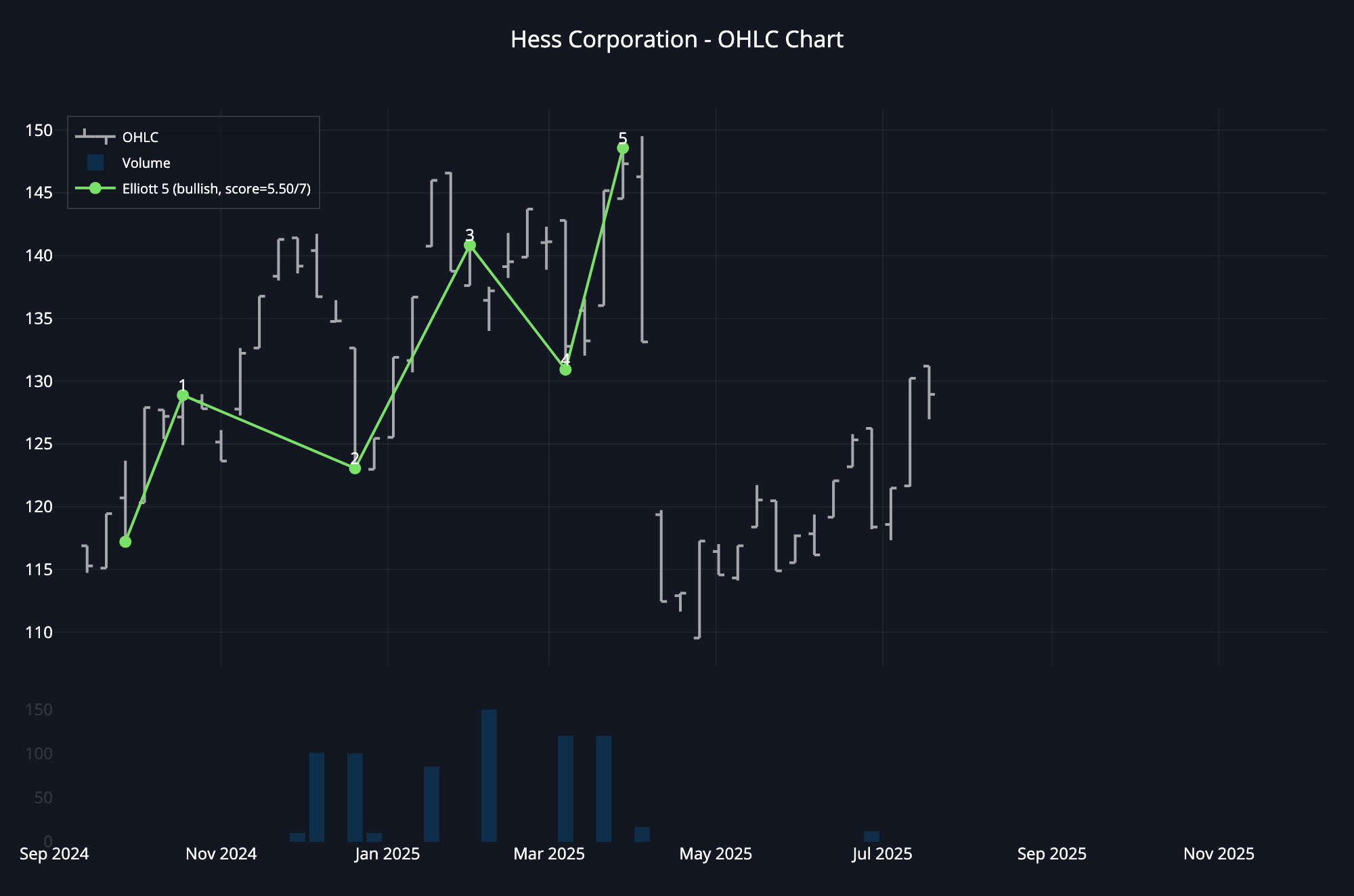The image size is (1354, 896).
Task: Click the tallest volume bar
Action: [x=489, y=775]
